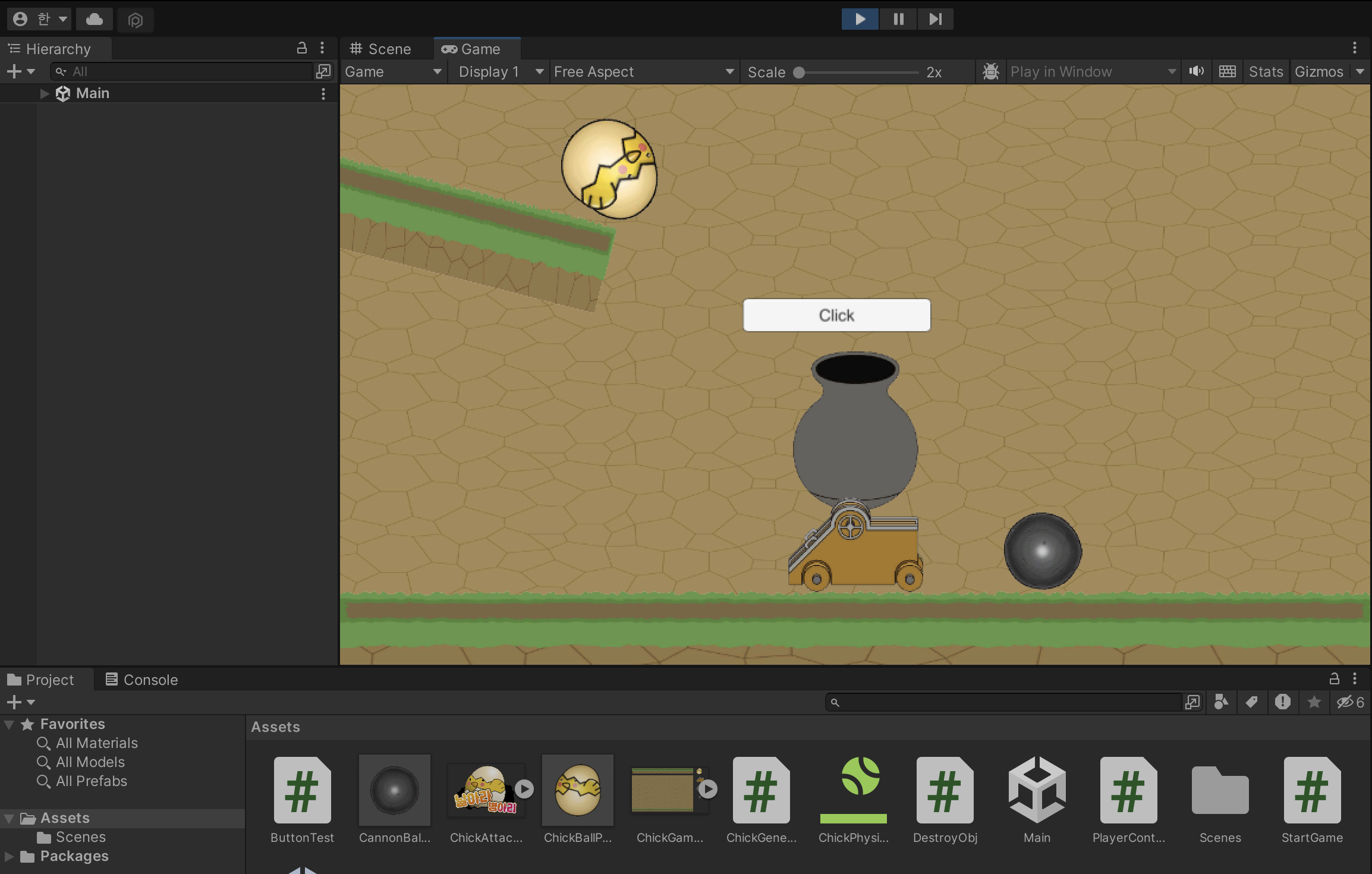
Task: Toggle the mute audio speaker icon
Action: pyautogui.click(x=1196, y=72)
